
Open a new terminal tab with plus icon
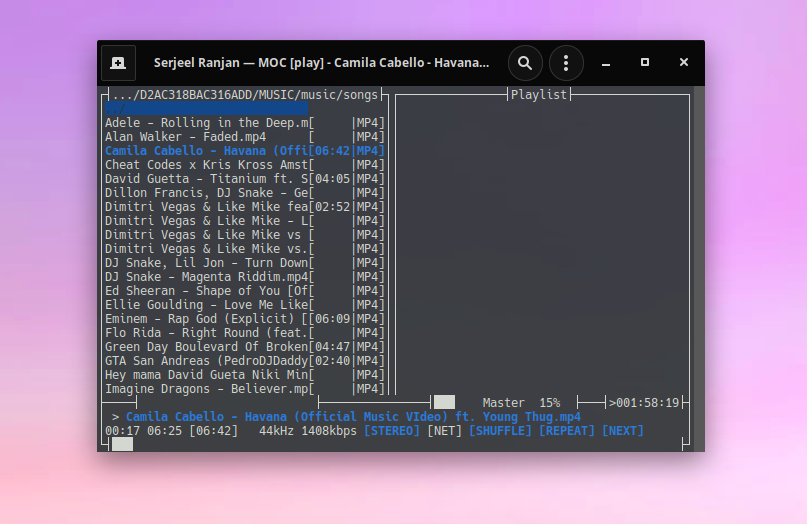(x=118, y=63)
